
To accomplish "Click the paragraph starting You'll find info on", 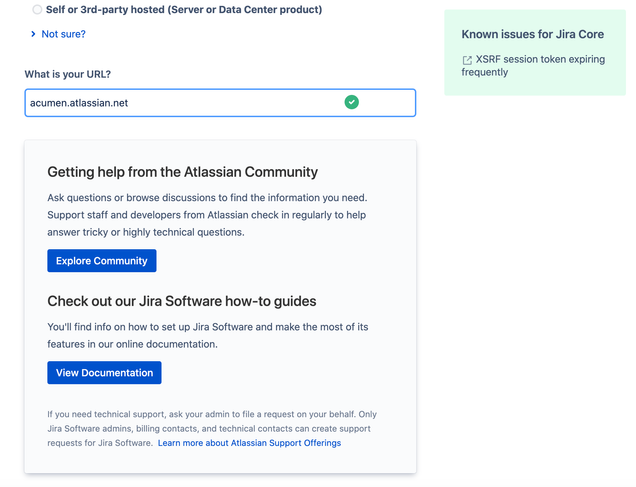I will click(x=208, y=335).
